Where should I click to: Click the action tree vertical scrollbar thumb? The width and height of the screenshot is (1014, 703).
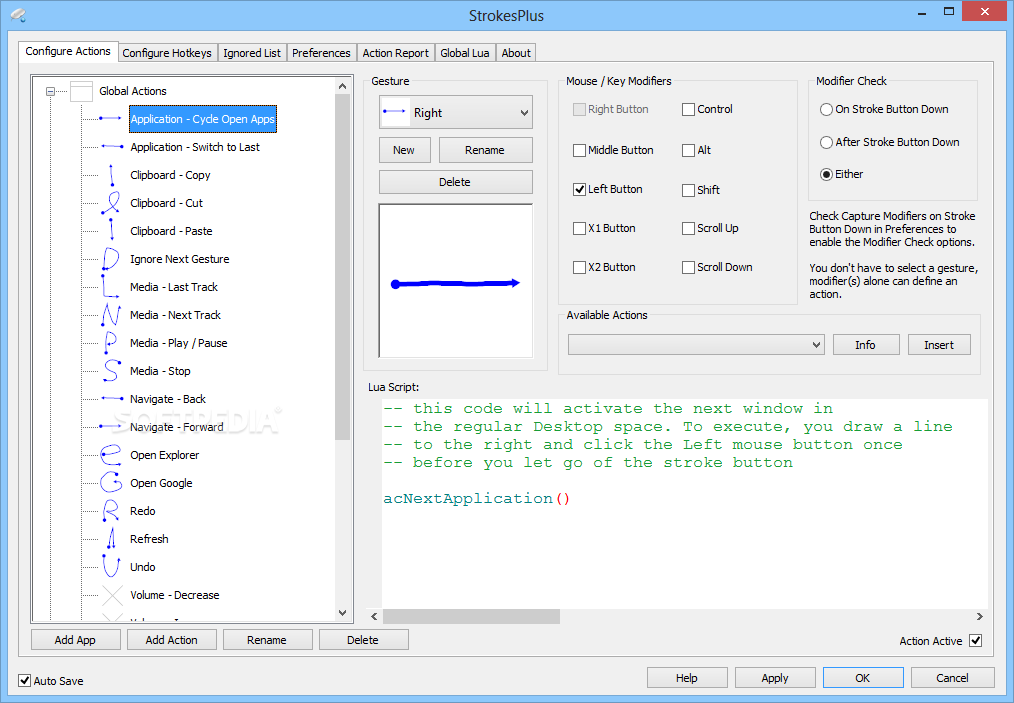tap(343, 267)
